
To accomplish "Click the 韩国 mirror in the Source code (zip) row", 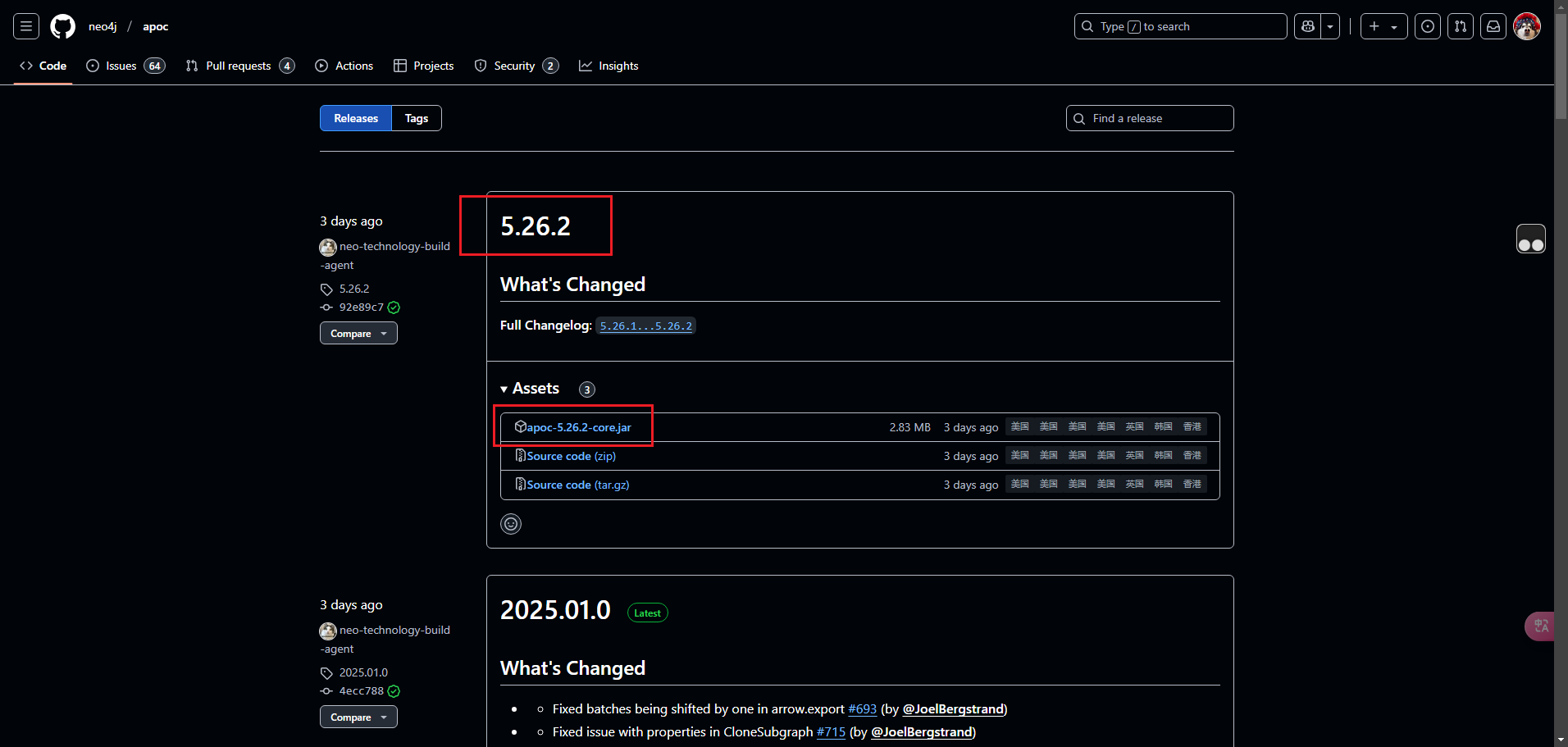I will (x=1164, y=455).
